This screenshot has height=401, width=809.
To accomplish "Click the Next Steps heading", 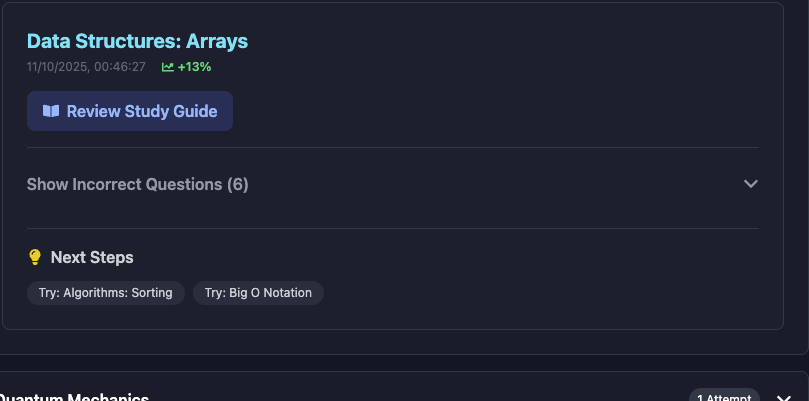I will (92, 257).
